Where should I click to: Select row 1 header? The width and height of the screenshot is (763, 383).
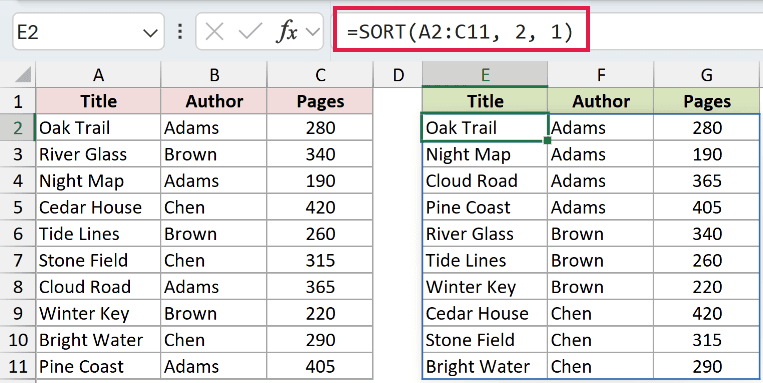18,101
